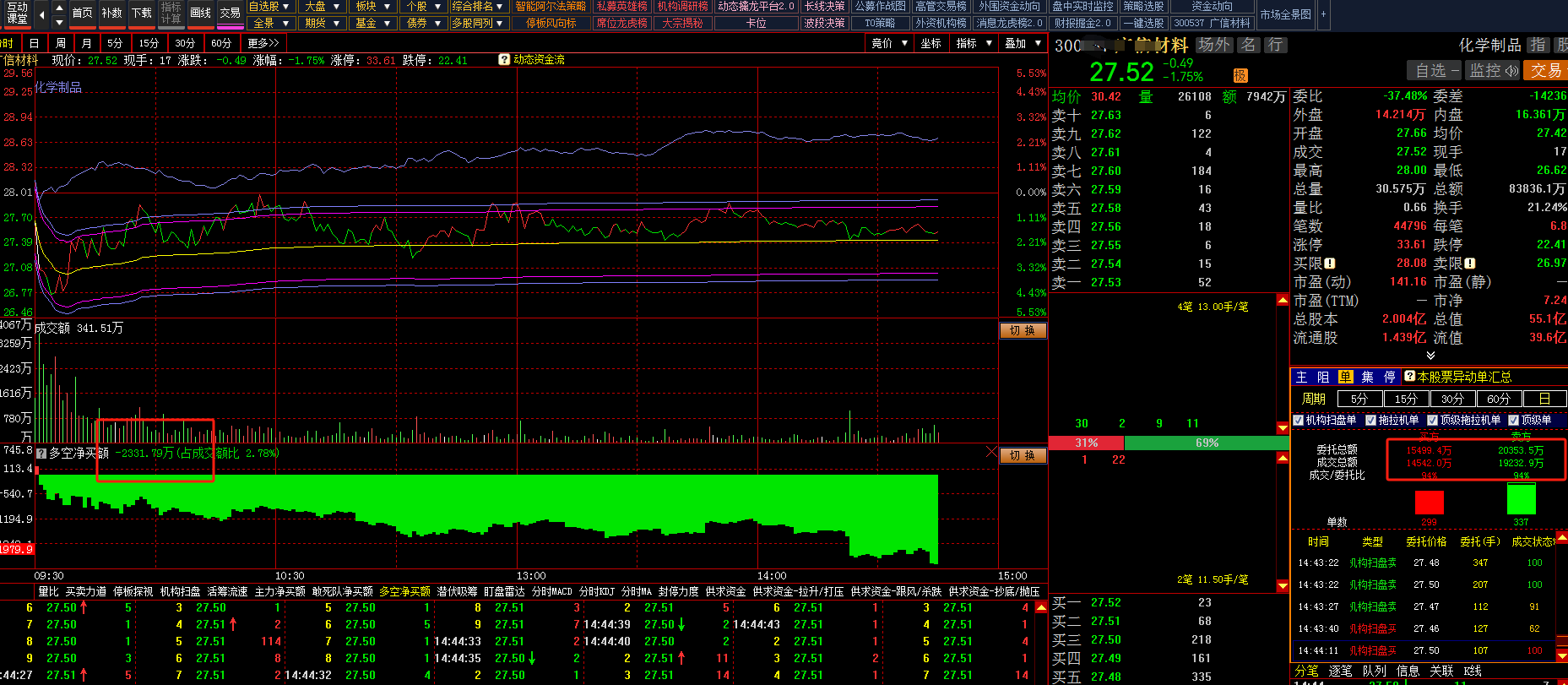Click 自选 - to remove from watchlist
Image resolution: width=1568 pixels, height=685 pixels.
click(x=1435, y=71)
